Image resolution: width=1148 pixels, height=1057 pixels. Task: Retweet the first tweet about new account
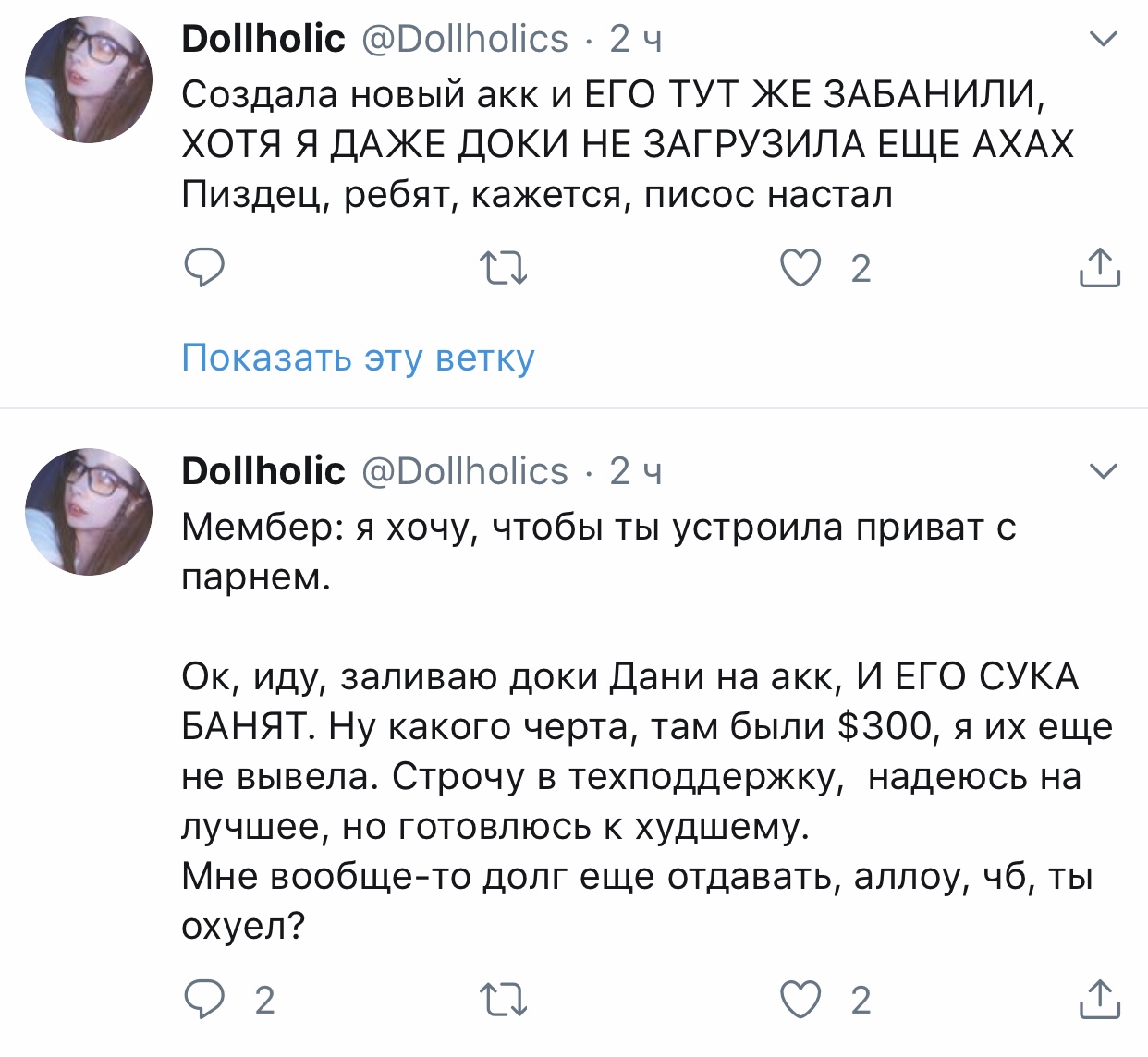click(x=505, y=269)
